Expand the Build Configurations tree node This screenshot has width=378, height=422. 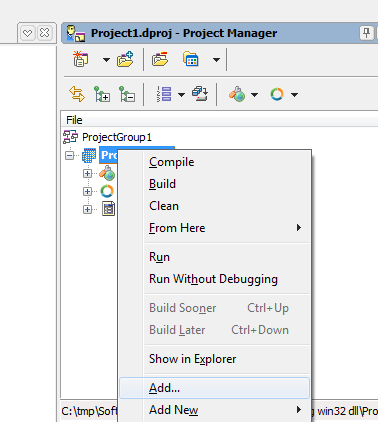(x=87, y=173)
